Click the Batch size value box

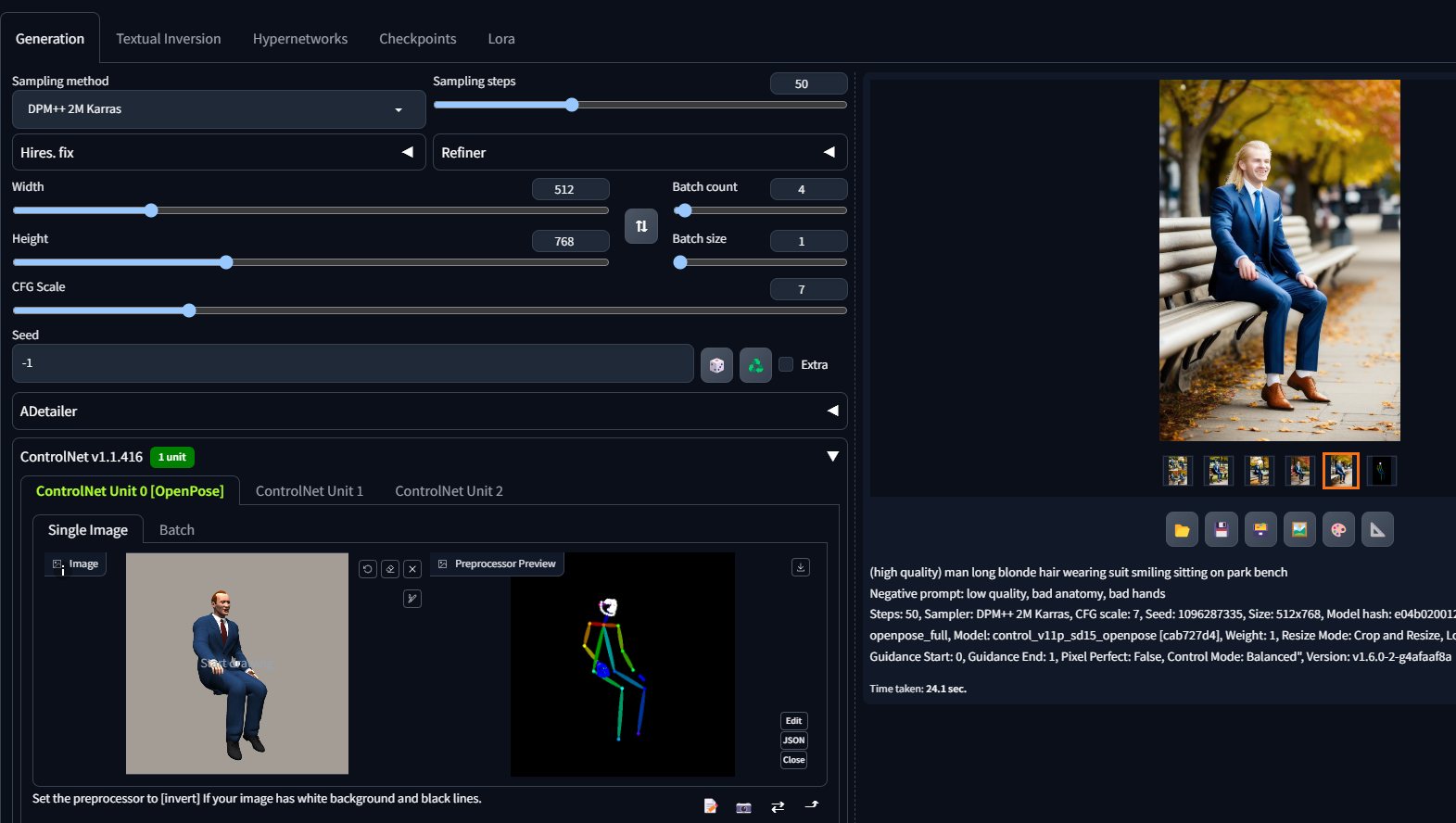click(808, 241)
